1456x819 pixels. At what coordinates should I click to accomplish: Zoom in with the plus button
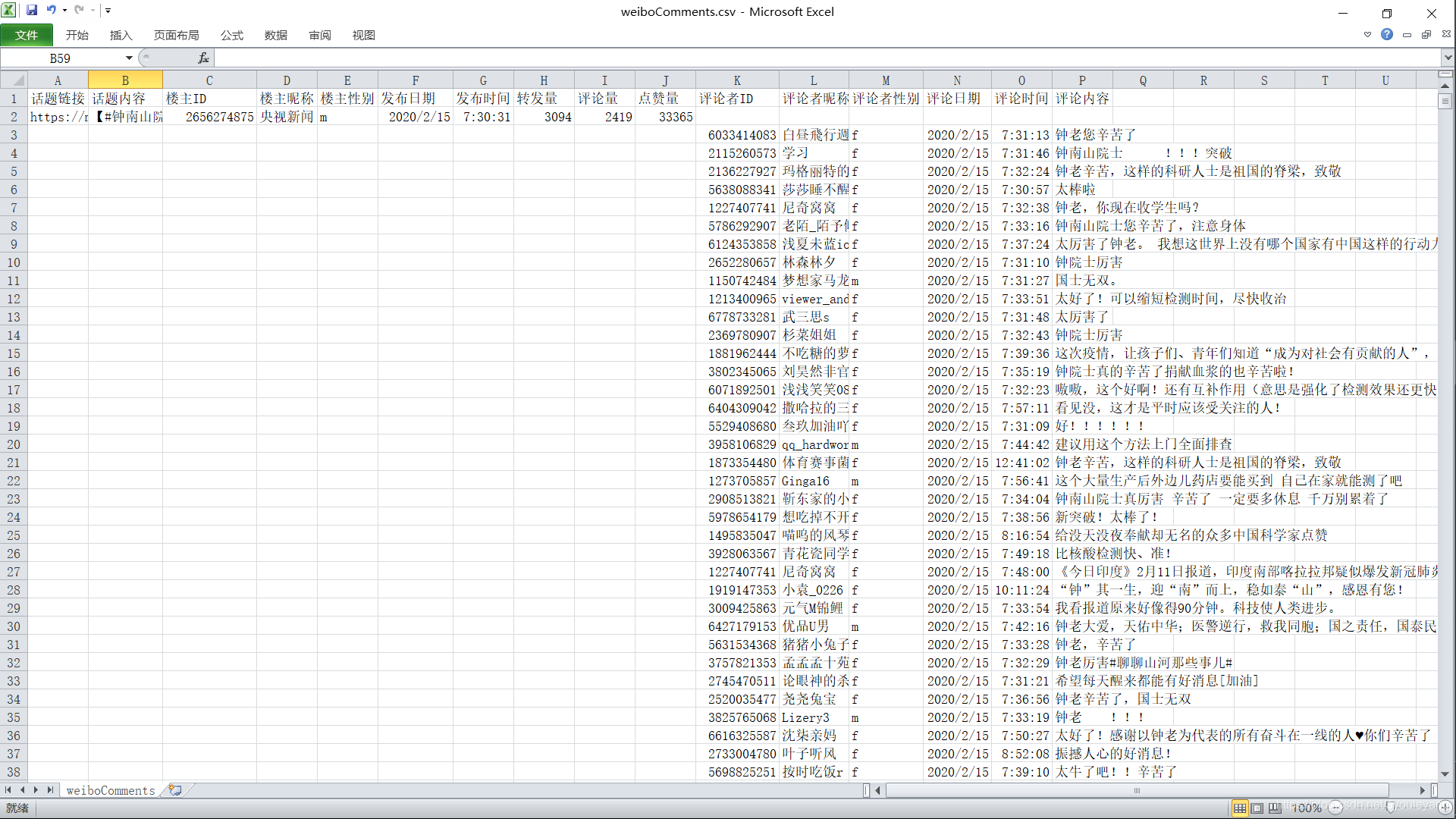[x=1445, y=808]
